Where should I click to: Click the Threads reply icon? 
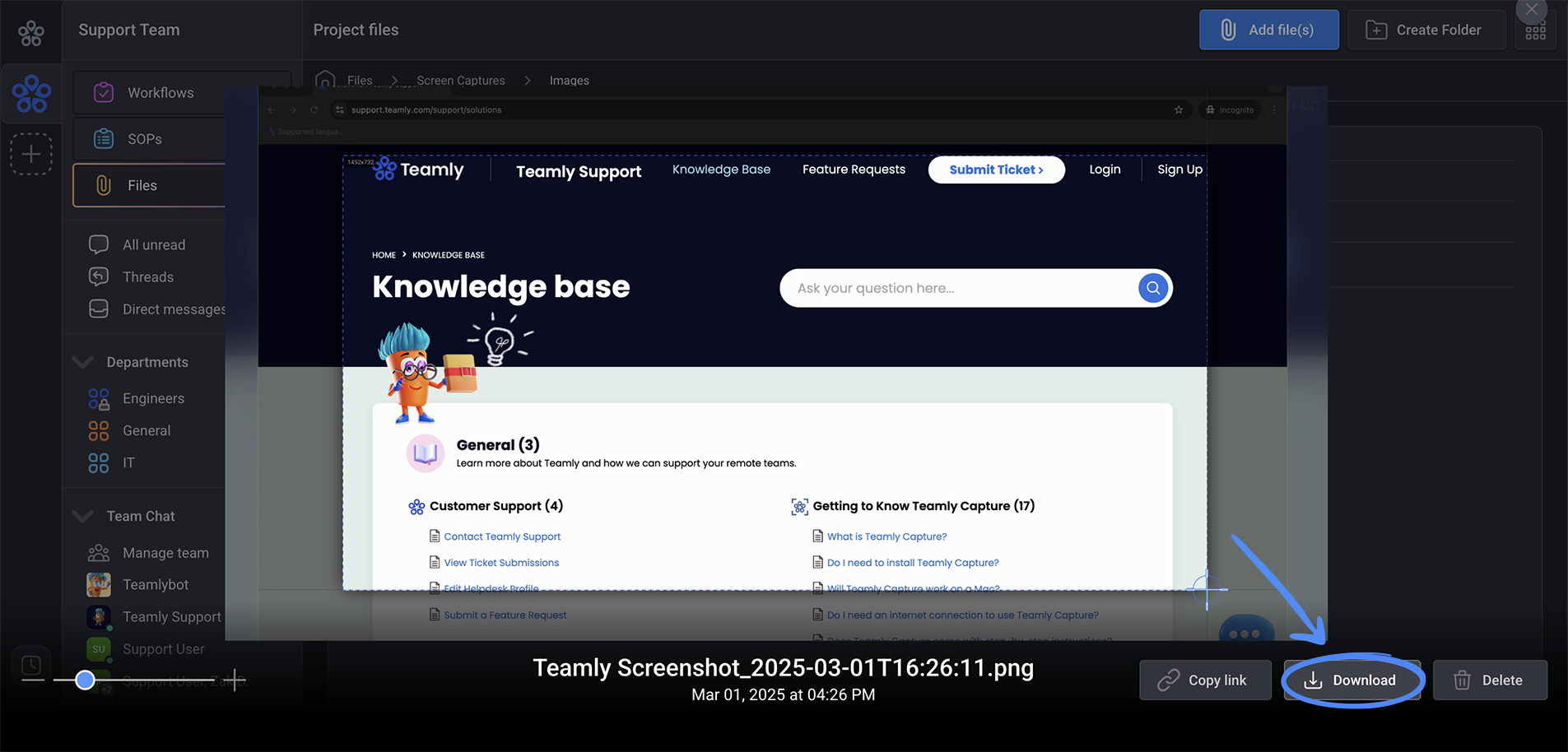click(99, 276)
